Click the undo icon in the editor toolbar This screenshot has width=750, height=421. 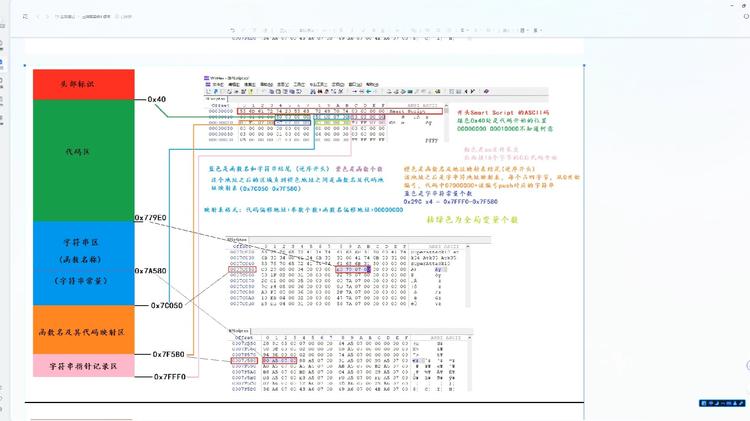click(x=232, y=30)
